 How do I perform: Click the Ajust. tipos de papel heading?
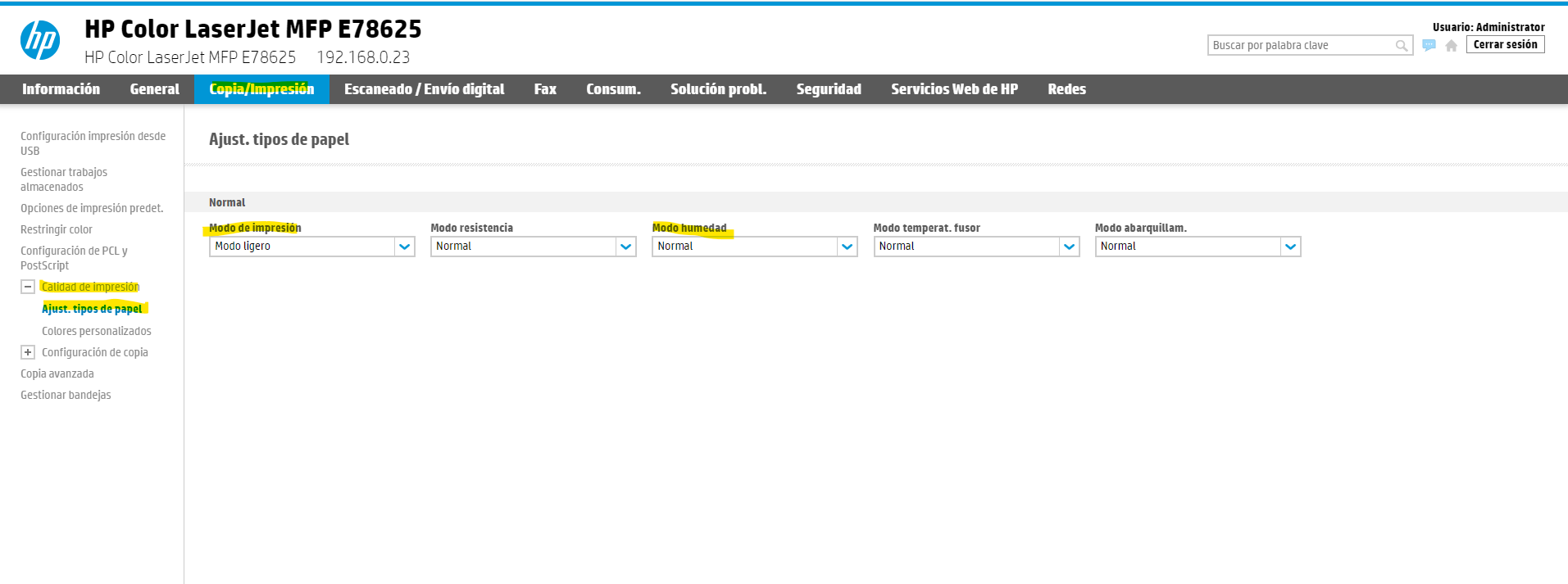pos(279,139)
